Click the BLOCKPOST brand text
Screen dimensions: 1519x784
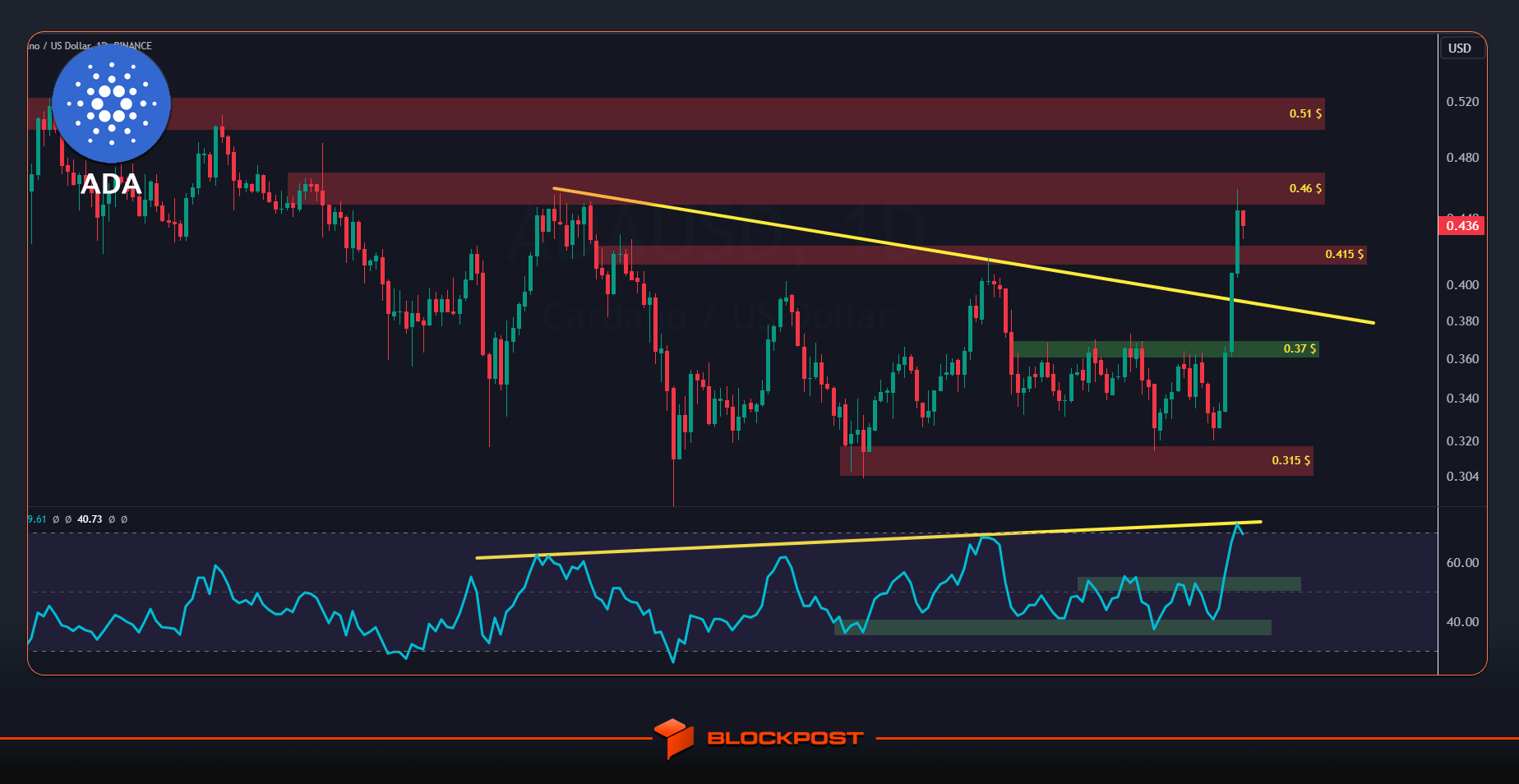[x=785, y=738]
